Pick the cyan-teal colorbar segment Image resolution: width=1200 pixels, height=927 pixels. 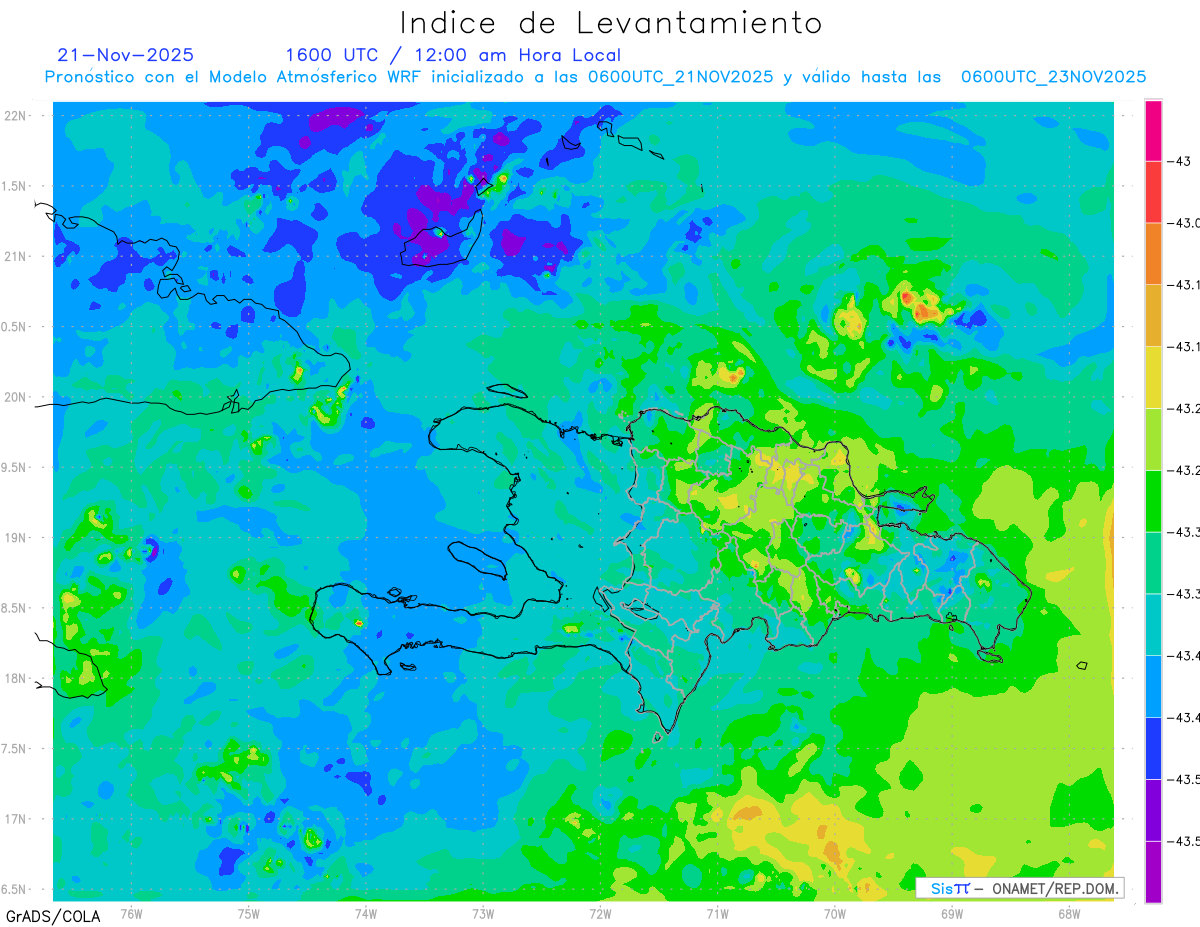click(x=1153, y=625)
